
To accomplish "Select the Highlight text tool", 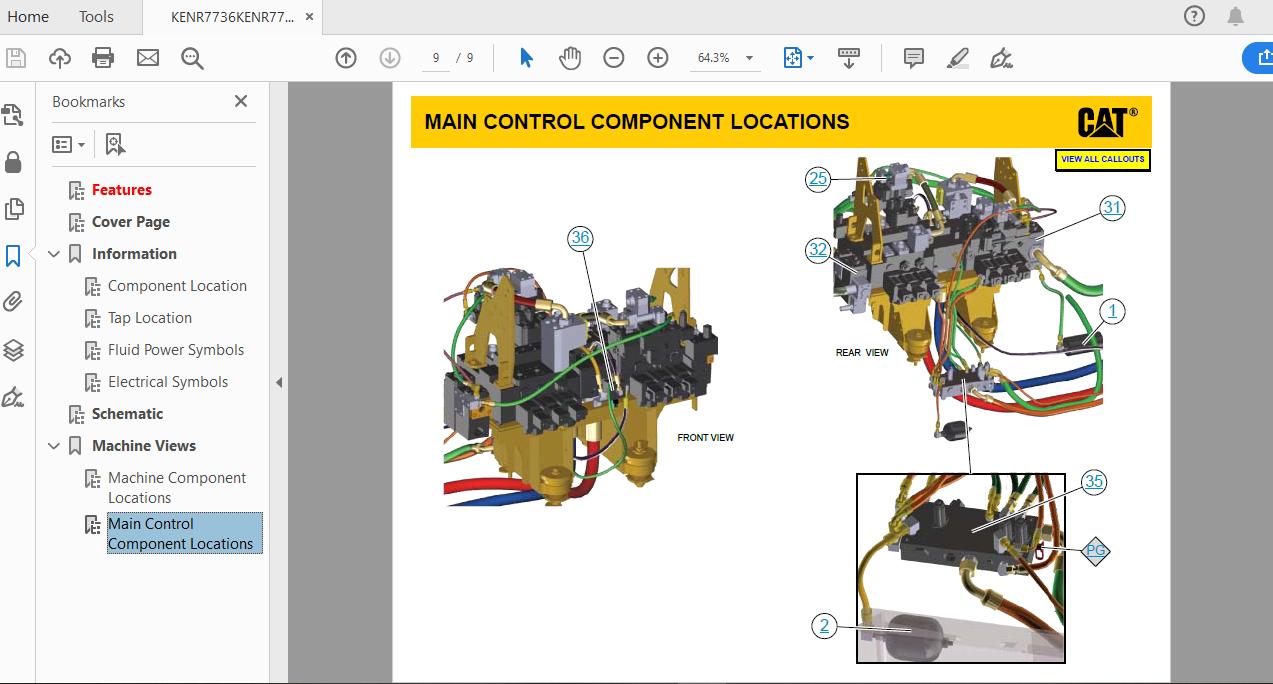I will point(956,57).
